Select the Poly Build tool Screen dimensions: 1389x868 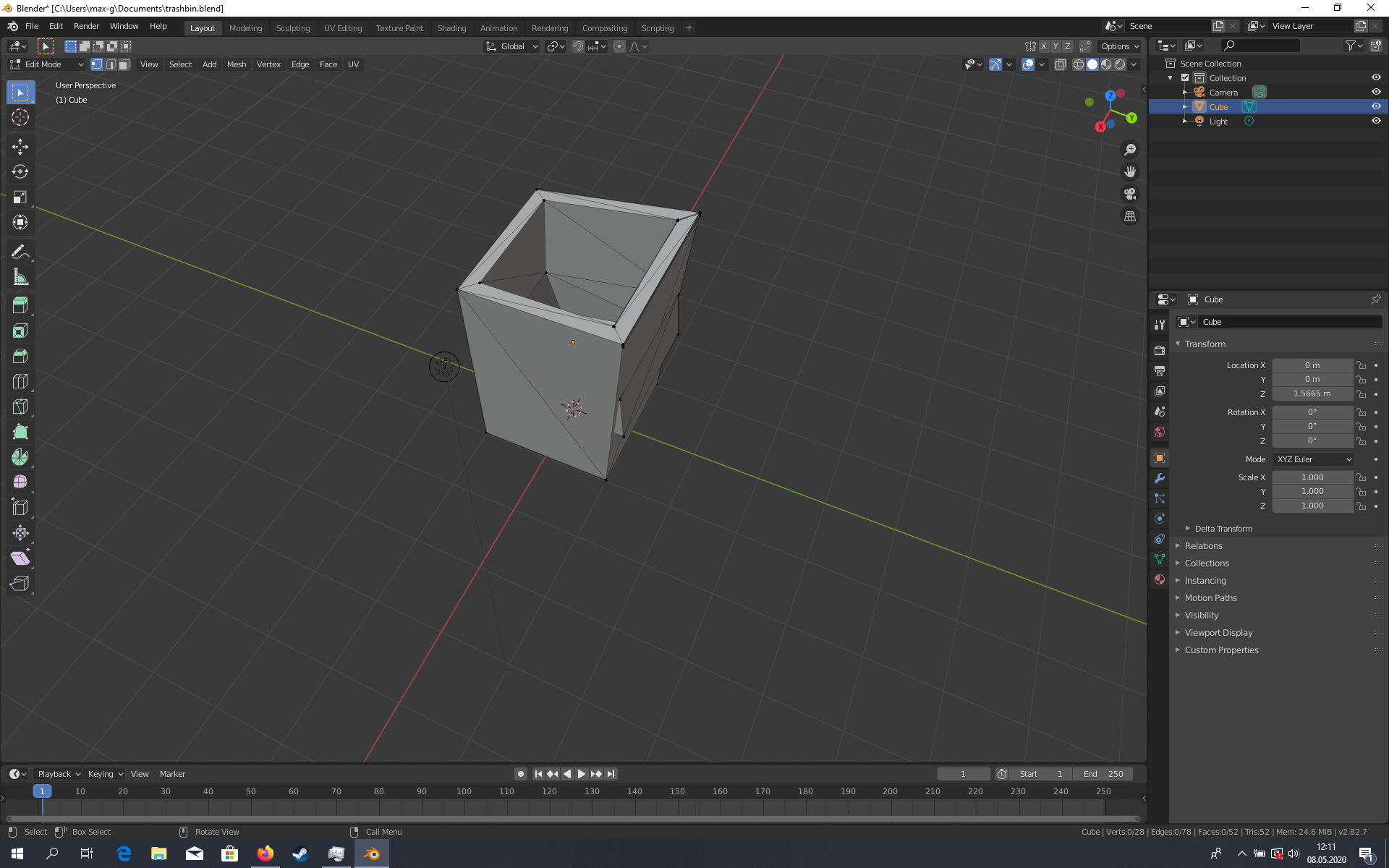click(x=20, y=432)
